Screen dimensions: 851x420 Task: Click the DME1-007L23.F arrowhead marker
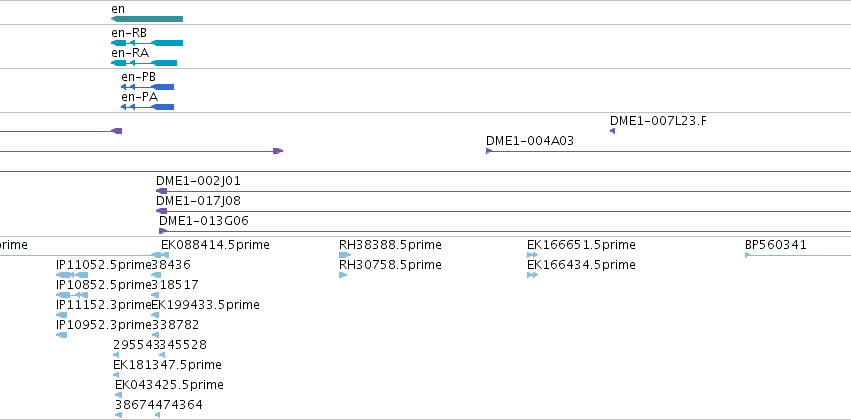click(x=612, y=131)
